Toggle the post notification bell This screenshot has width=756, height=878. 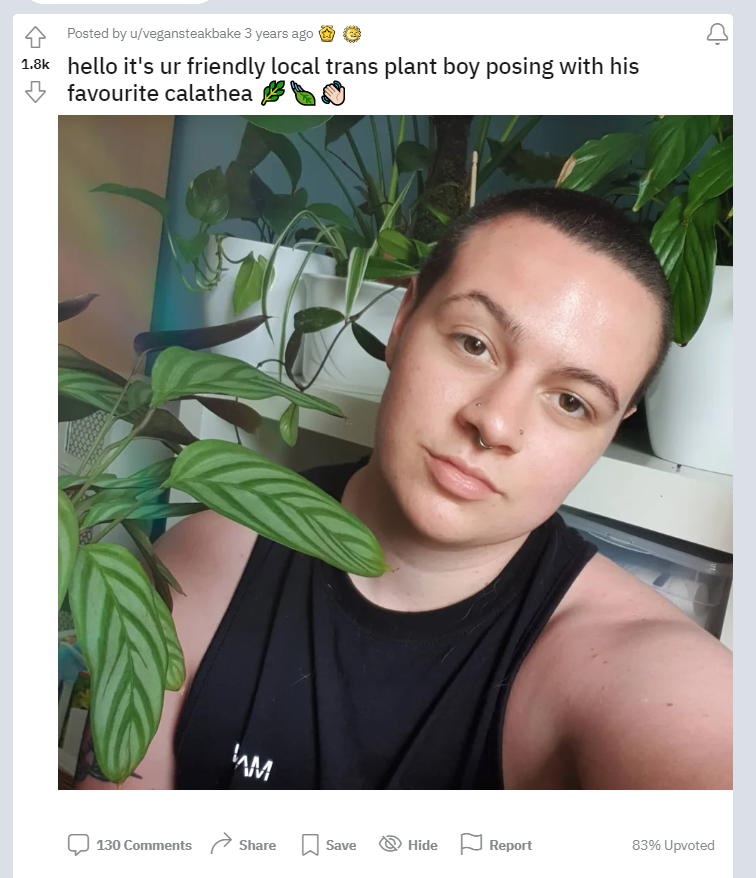[717, 34]
